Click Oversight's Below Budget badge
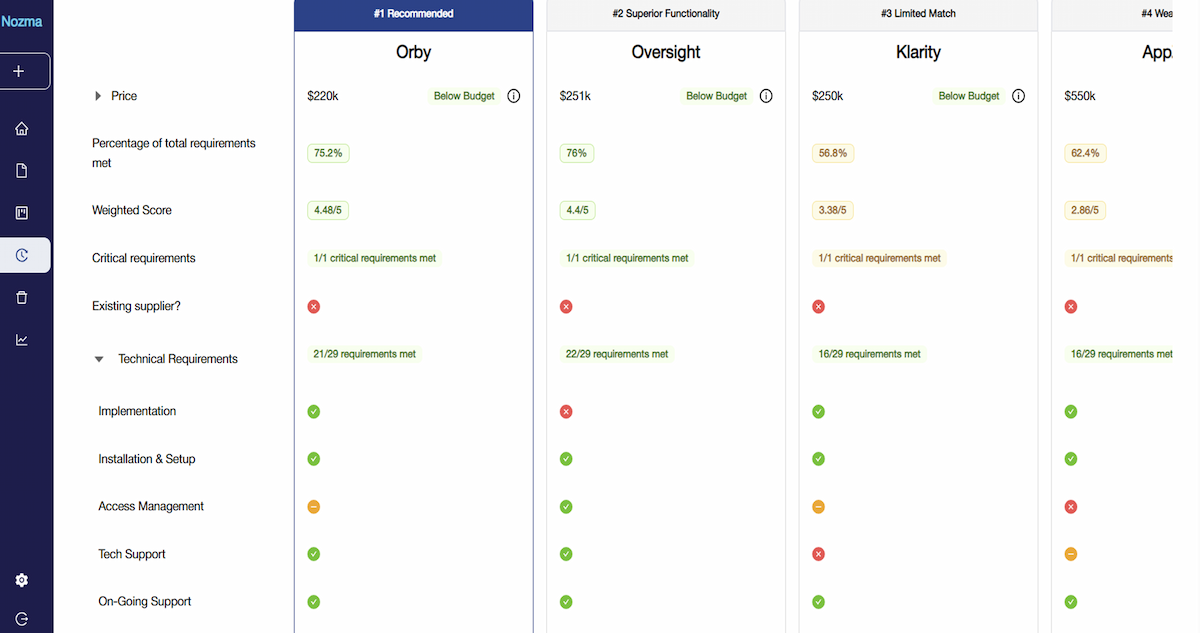 [x=716, y=96]
